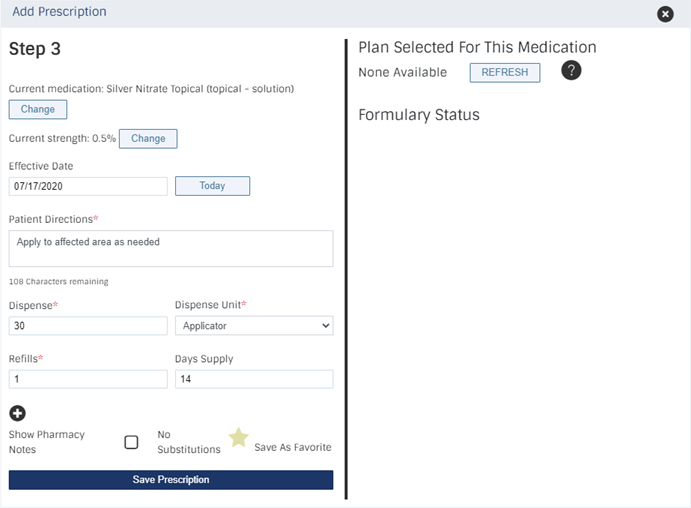The width and height of the screenshot is (691, 508).
Task: Click the Show Pharmacy Notes label
Action: pyautogui.click(x=47, y=442)
